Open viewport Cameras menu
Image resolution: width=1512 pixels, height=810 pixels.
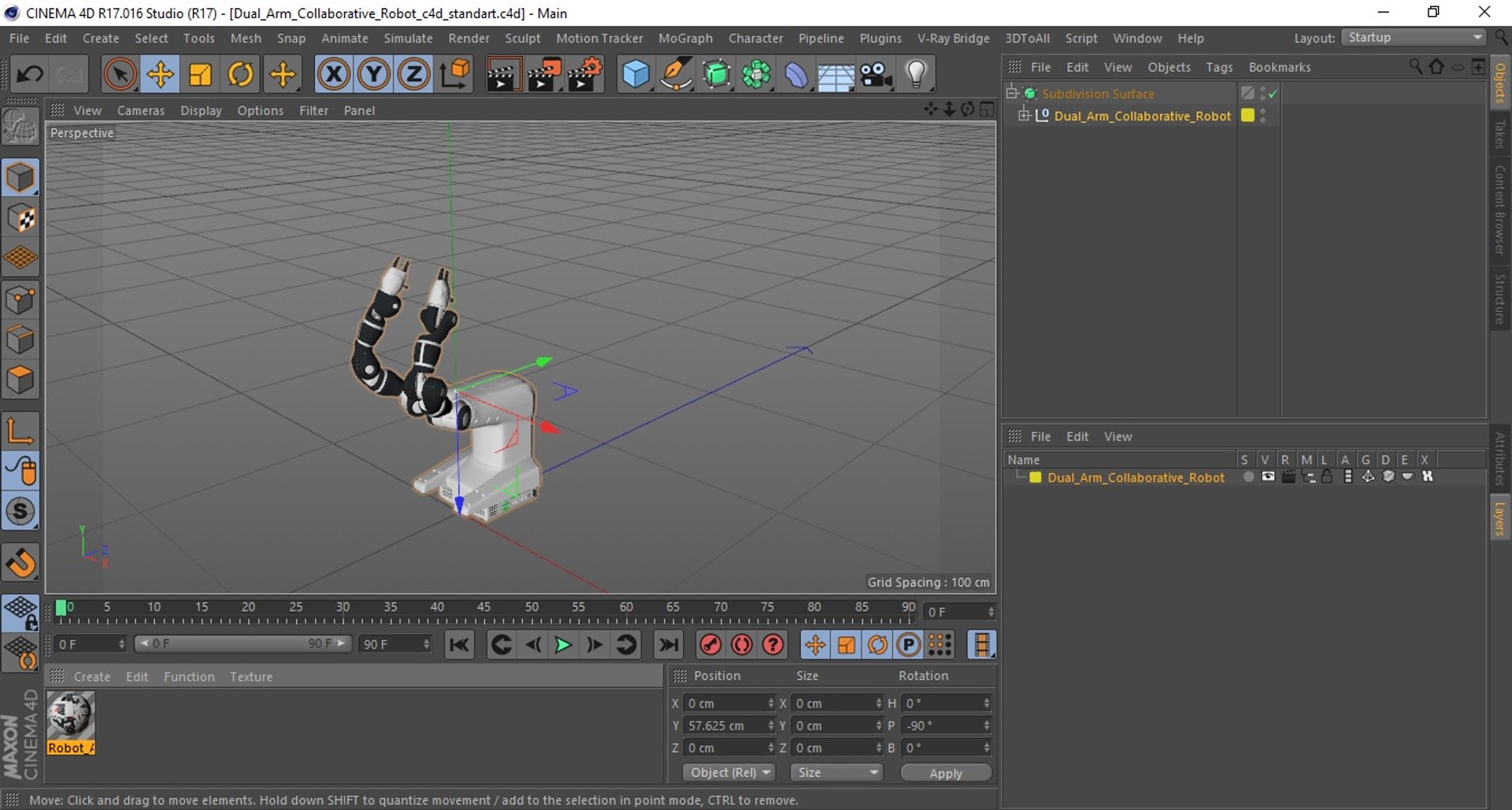coord(141,110)
